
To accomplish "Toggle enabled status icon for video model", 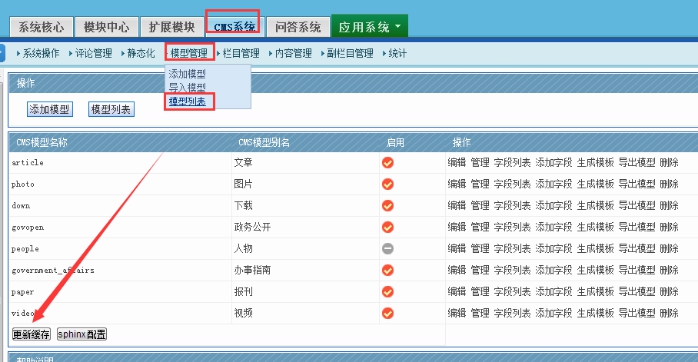I will pyautogui.click(x=388, y=313).
